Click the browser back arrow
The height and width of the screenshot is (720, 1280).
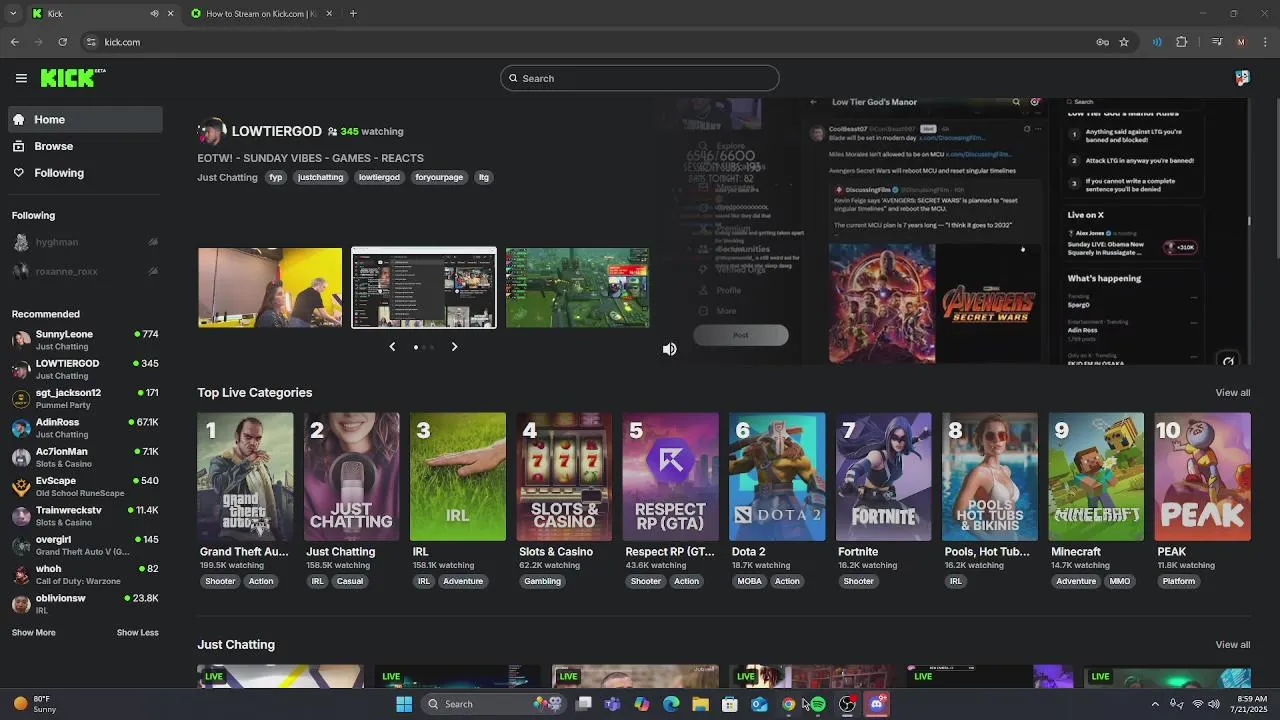(x=14, y=42)
